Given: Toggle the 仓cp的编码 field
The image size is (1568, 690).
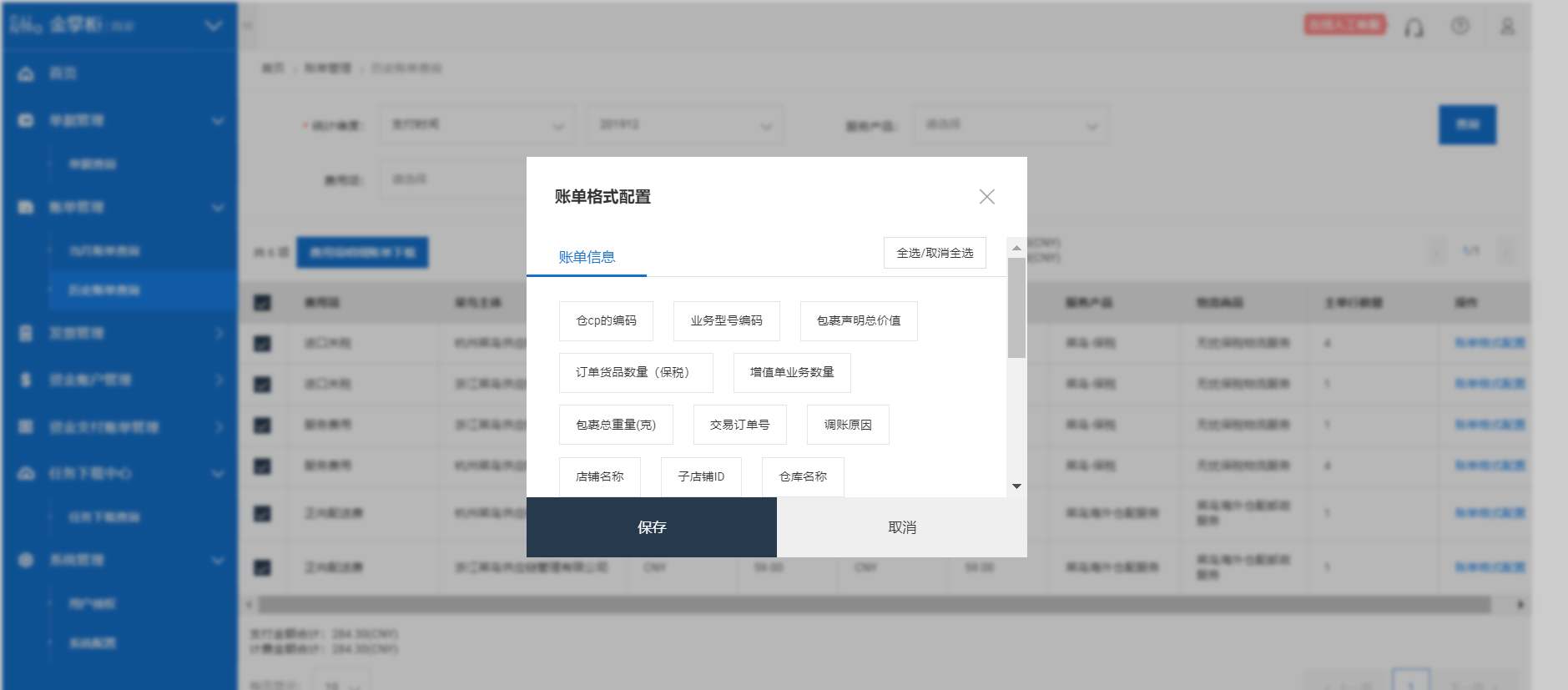Looking at the screenshot, I should coord(606,321).
